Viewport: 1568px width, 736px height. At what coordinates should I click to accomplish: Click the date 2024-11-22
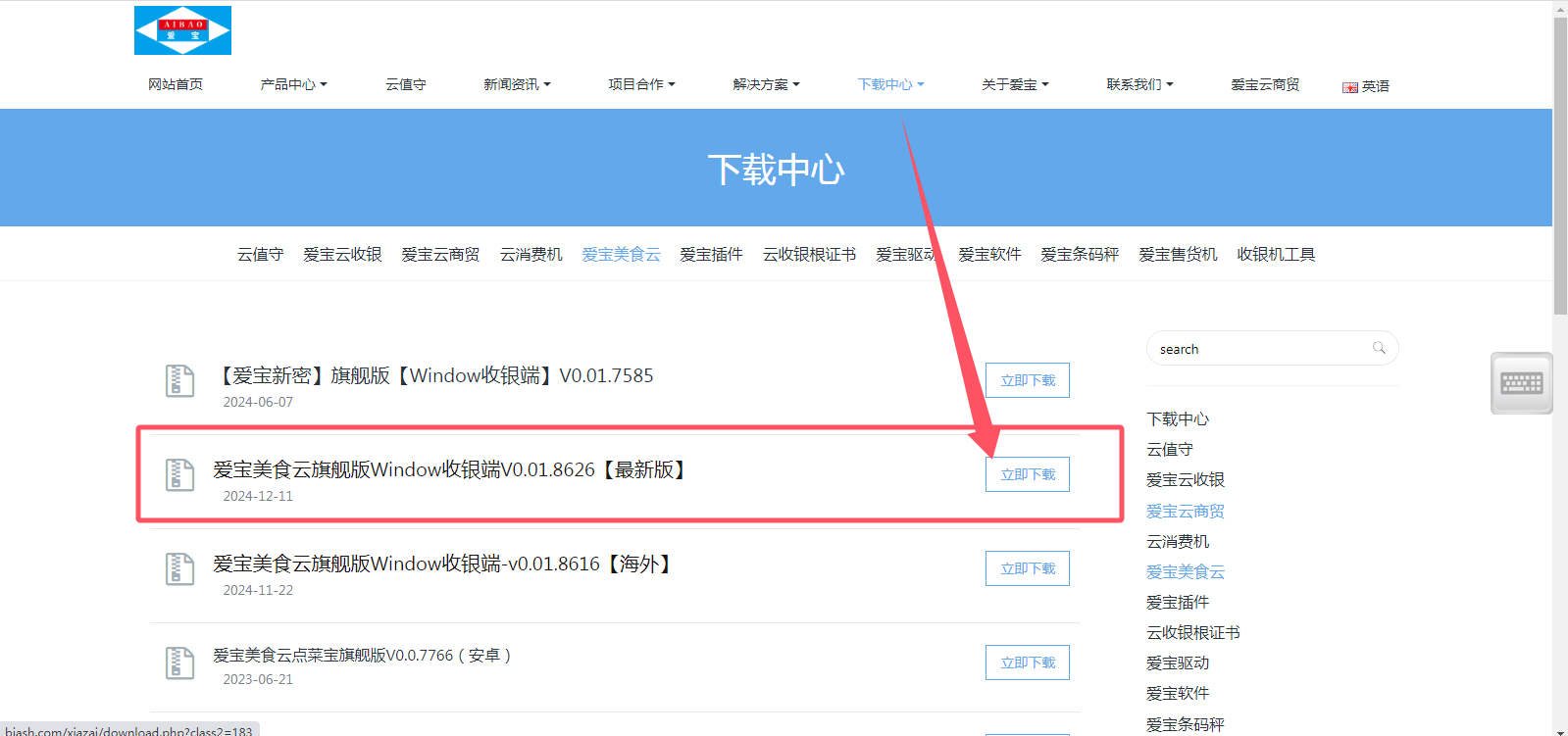[x=258, y=590]
